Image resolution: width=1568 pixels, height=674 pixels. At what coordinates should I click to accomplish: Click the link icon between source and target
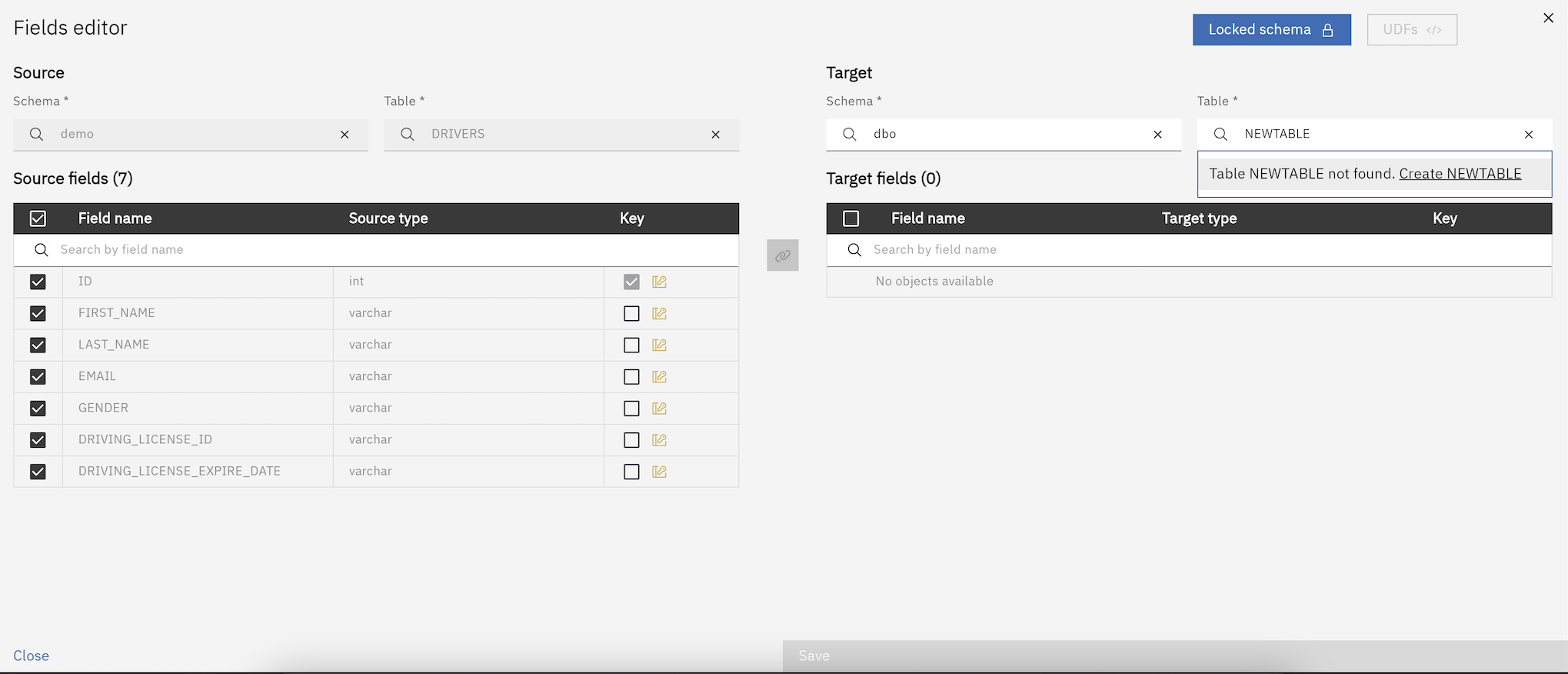tap(782, 255)
